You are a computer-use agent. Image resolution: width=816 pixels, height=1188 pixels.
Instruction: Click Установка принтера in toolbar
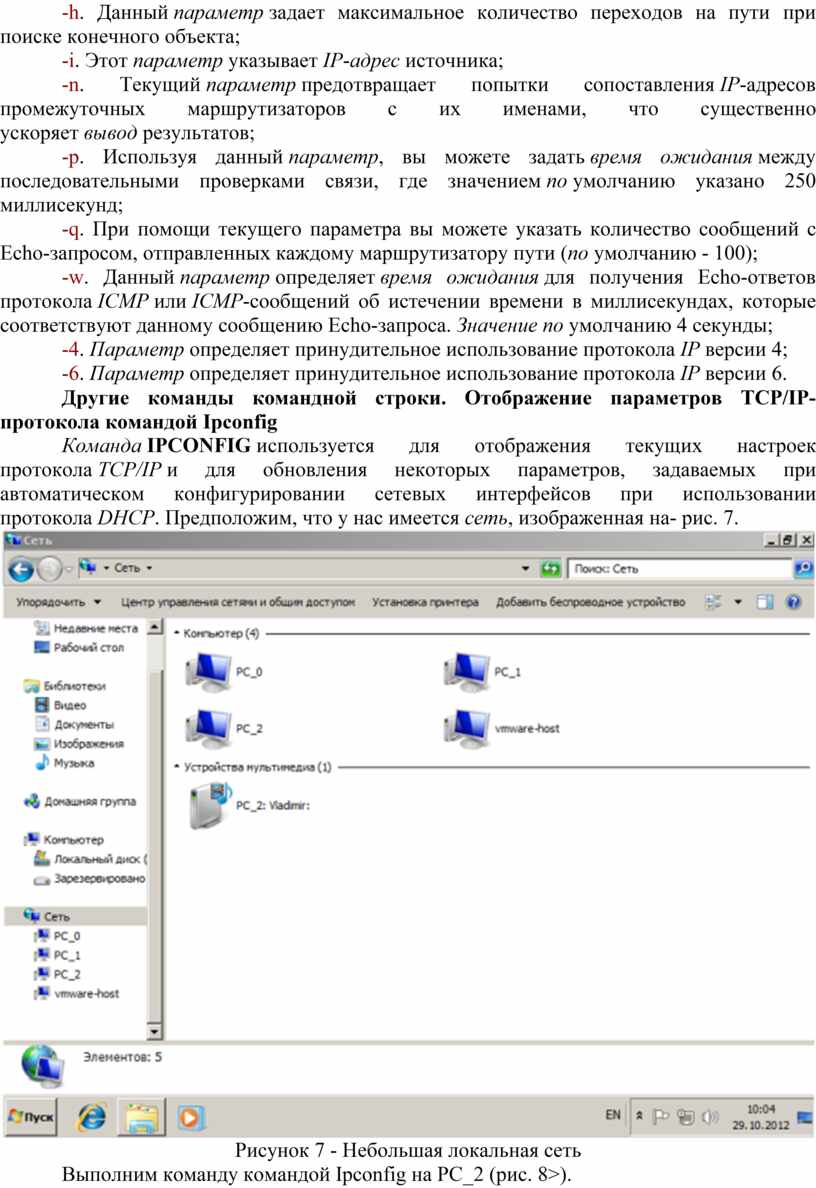[x=425, y=602]
